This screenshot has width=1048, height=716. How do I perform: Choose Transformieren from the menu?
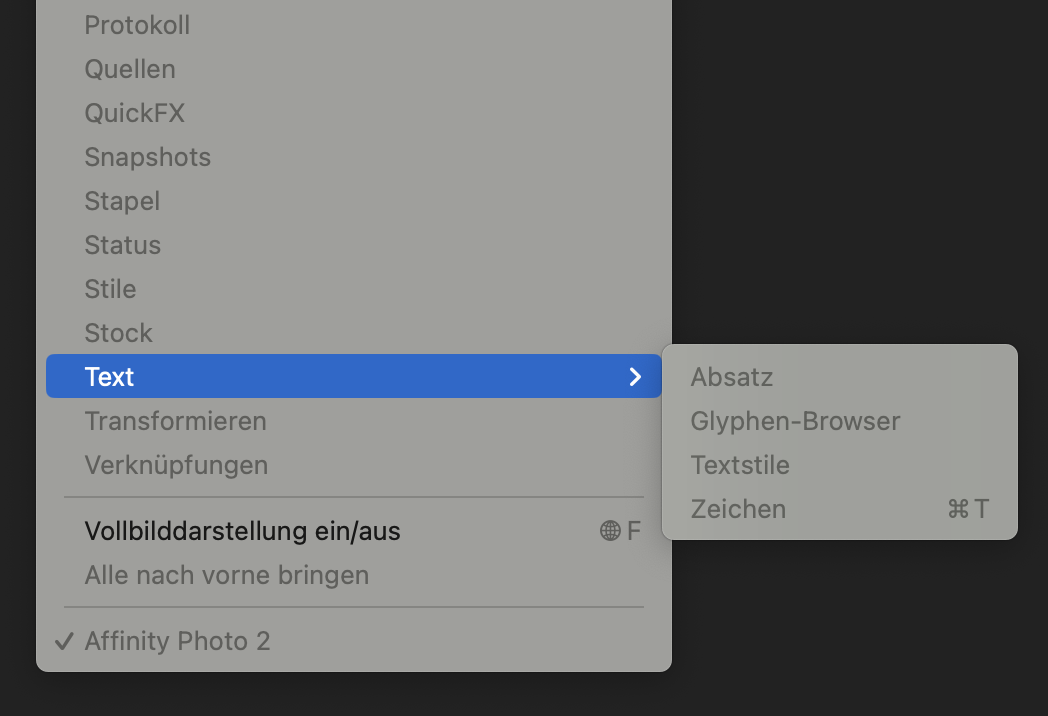(354, 421)
